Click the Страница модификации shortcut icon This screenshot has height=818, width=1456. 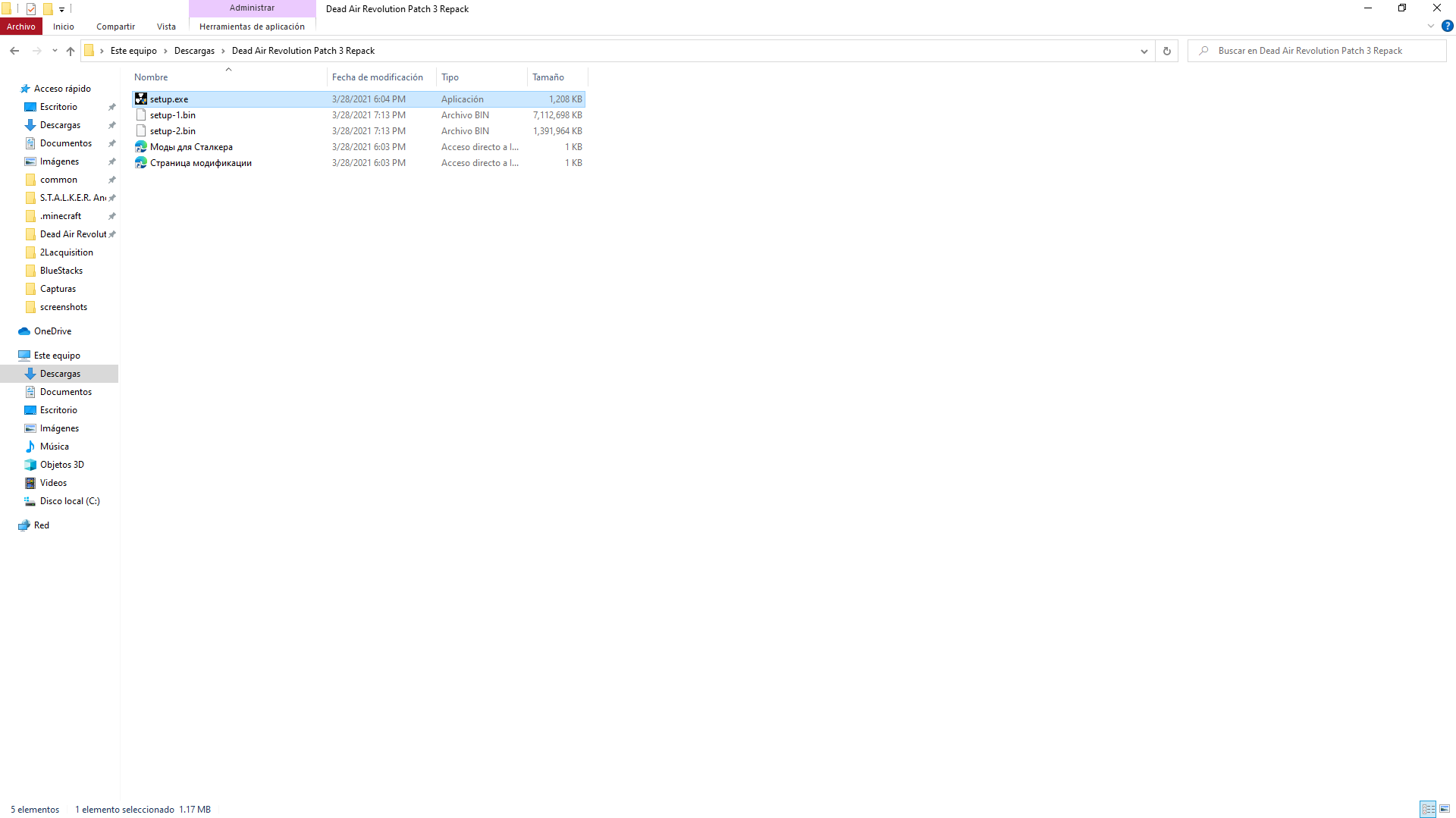point(141,163)
